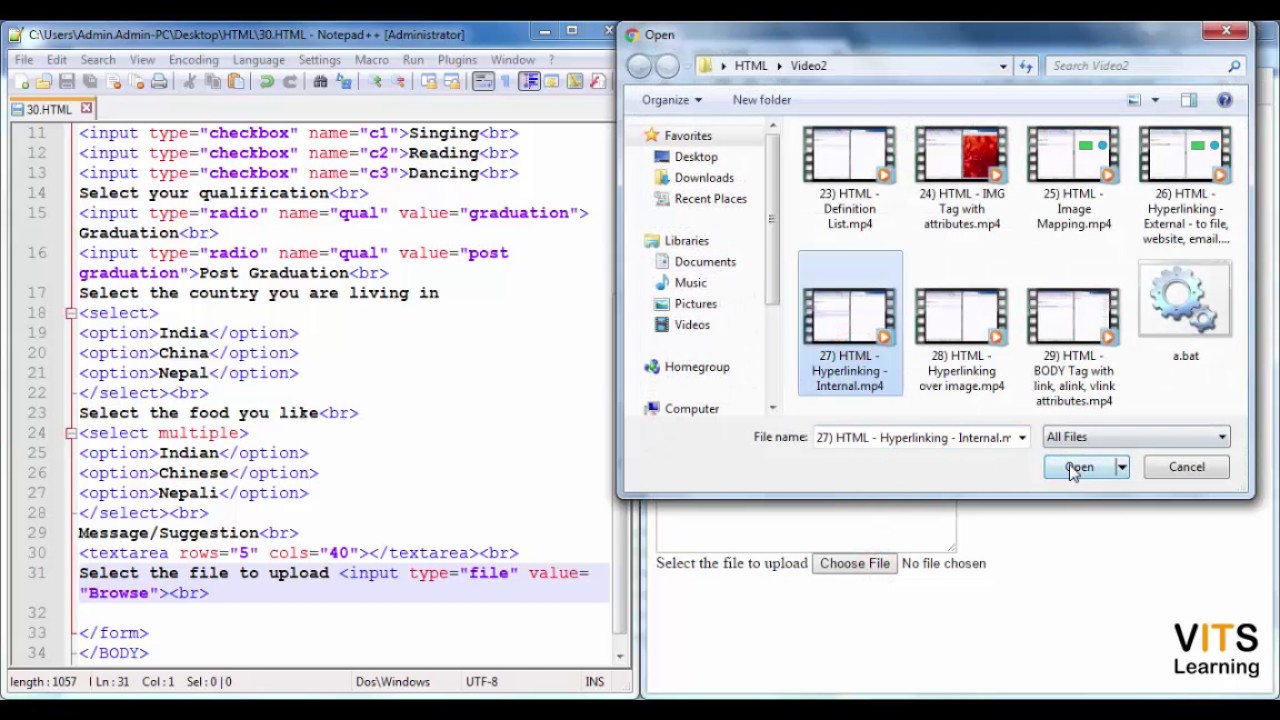1280x720 pixels.
Task: Click the Zoom In toolbar icon
Action: point(375,82)
